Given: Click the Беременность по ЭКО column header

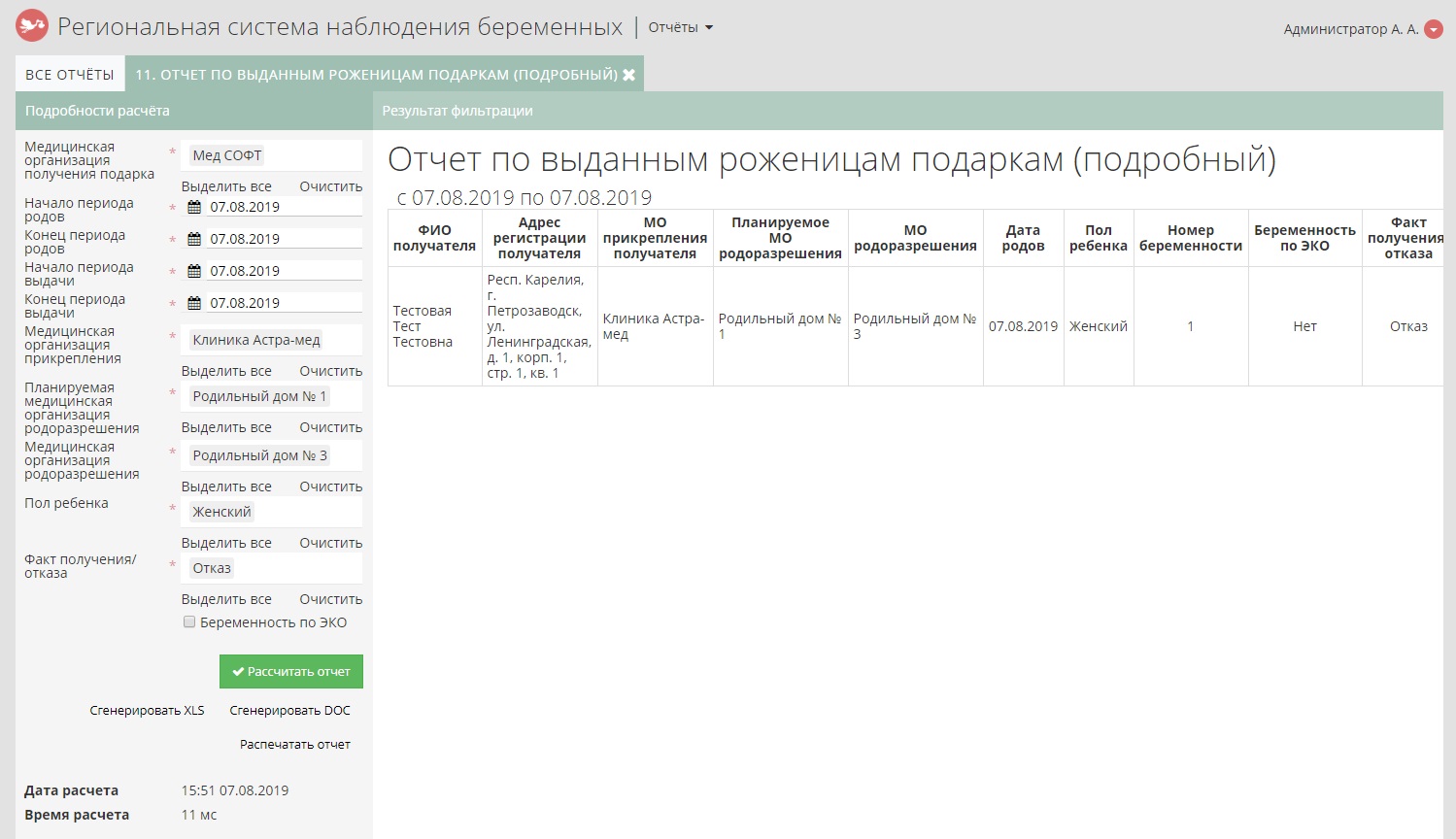Looking at the screenshot, I should pos(1304,238).
